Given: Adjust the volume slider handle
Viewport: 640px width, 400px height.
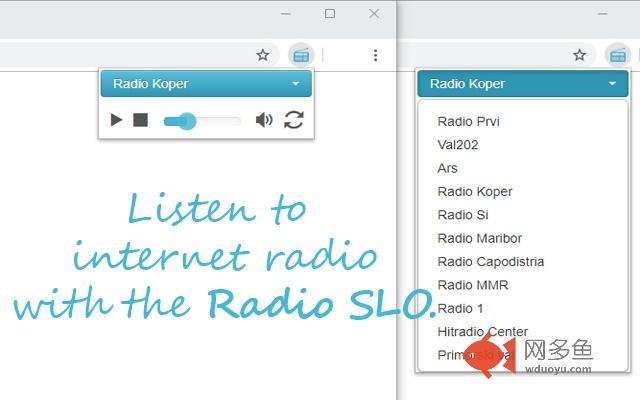Looking at the screenshot, I should 188,121.
